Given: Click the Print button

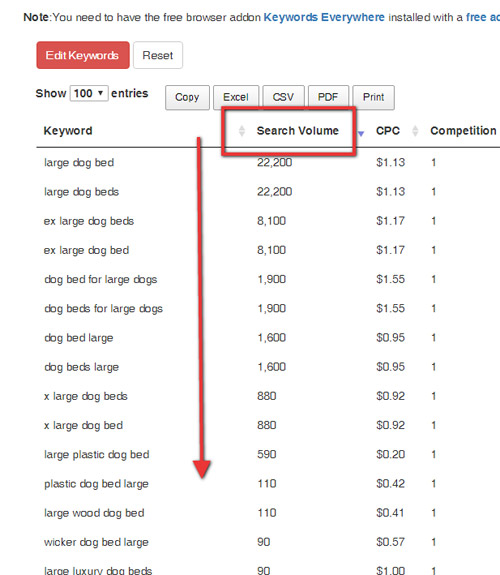Looking at the screenshot, I should coord(373,97).
